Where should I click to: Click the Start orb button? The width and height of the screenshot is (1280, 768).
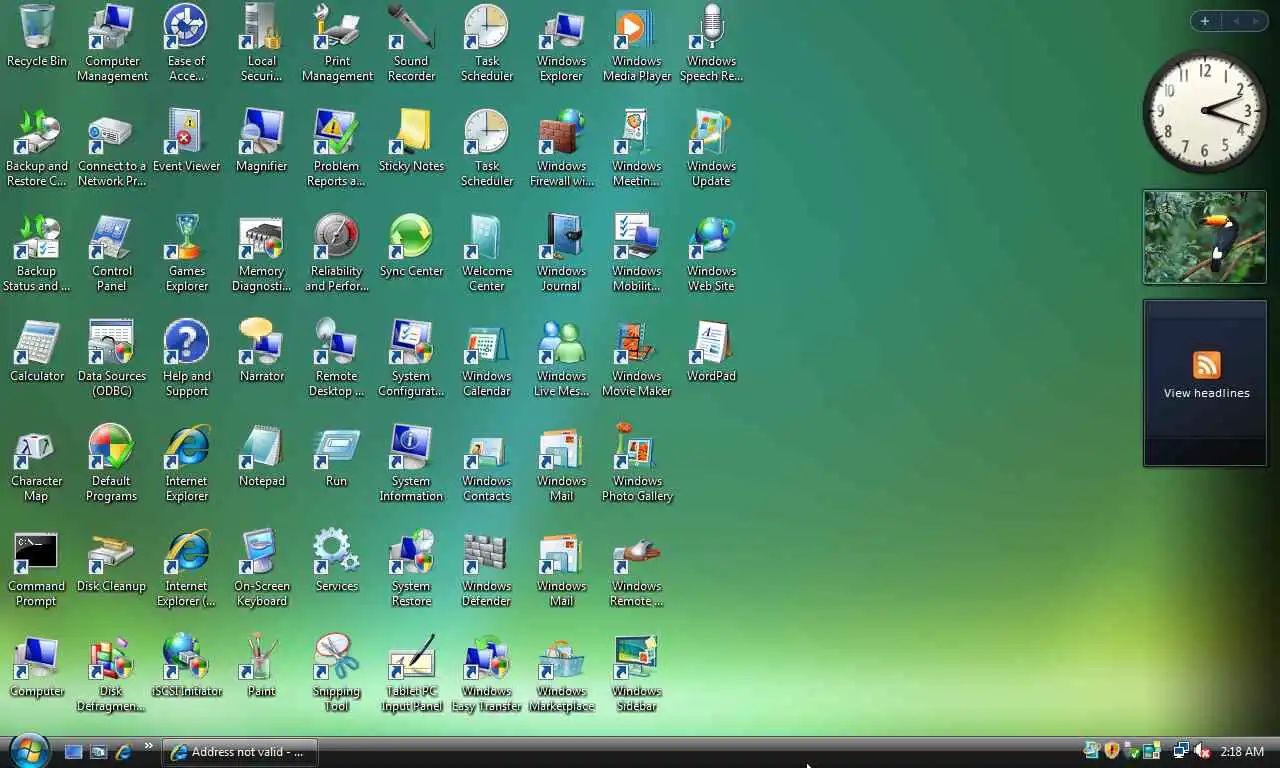tap(29, 750)
